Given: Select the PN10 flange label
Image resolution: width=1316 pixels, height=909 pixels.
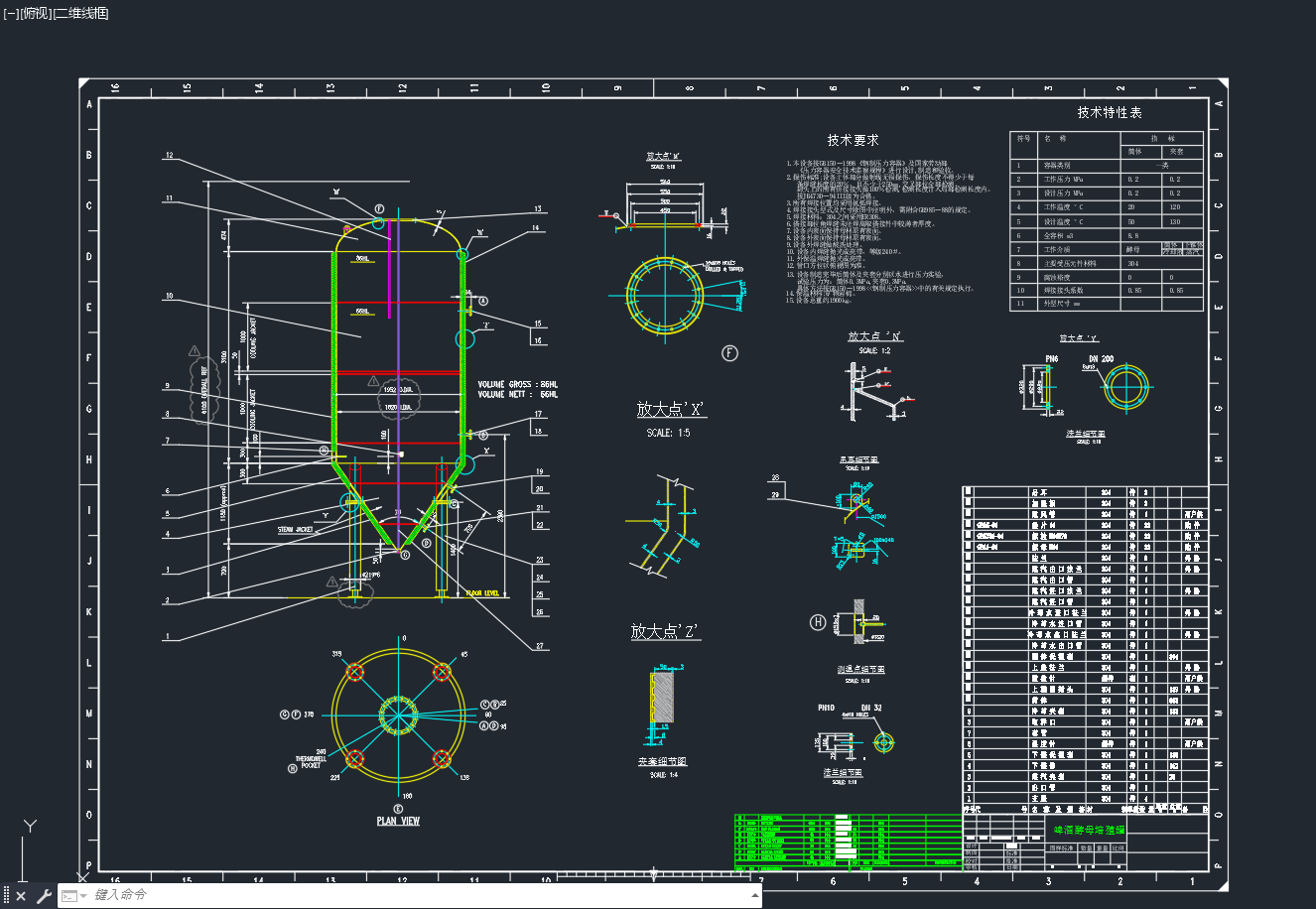Looking at the screenshot, I should tap(826, 708).
